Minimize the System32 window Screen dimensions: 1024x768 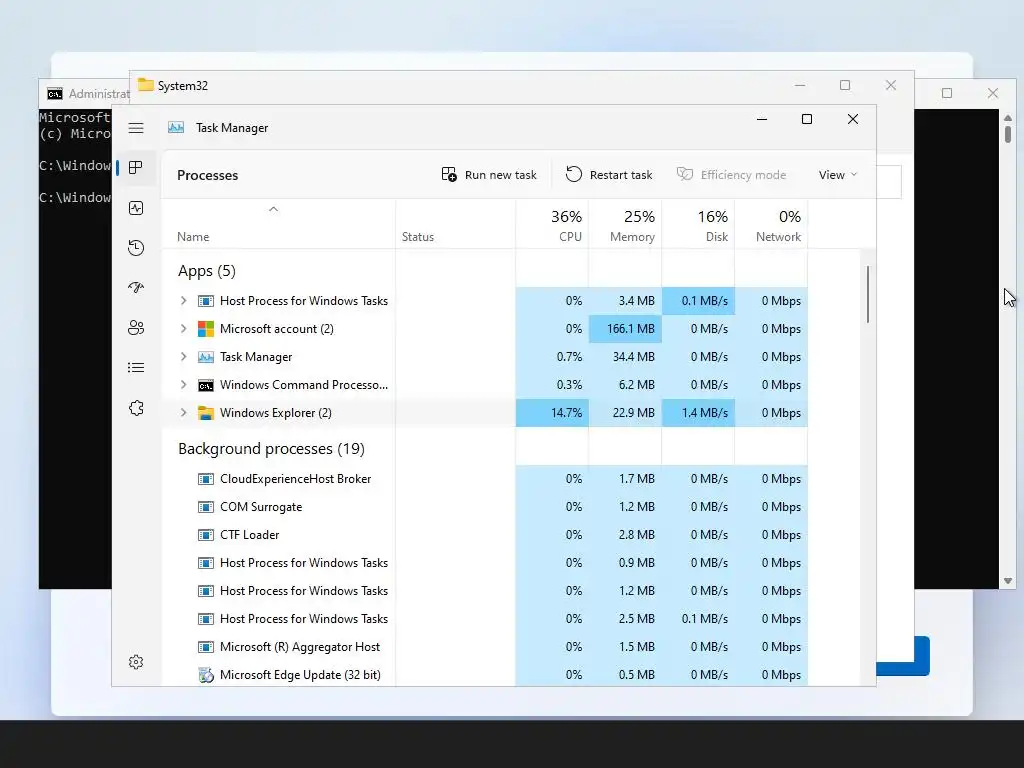[x=800, y=86]
